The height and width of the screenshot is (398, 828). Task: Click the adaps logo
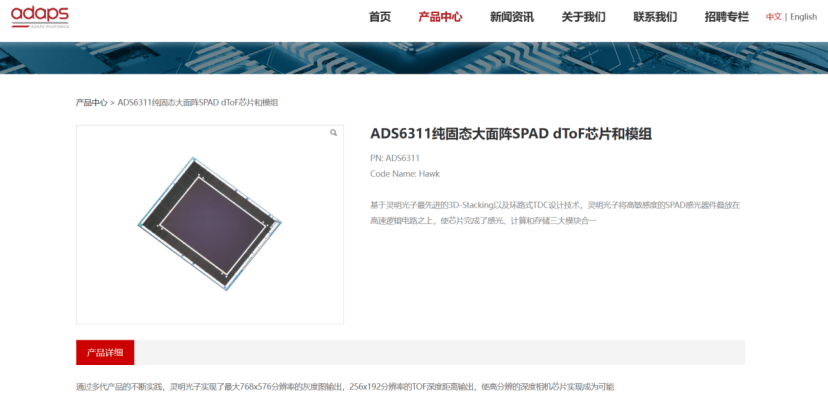pos(40,16)
